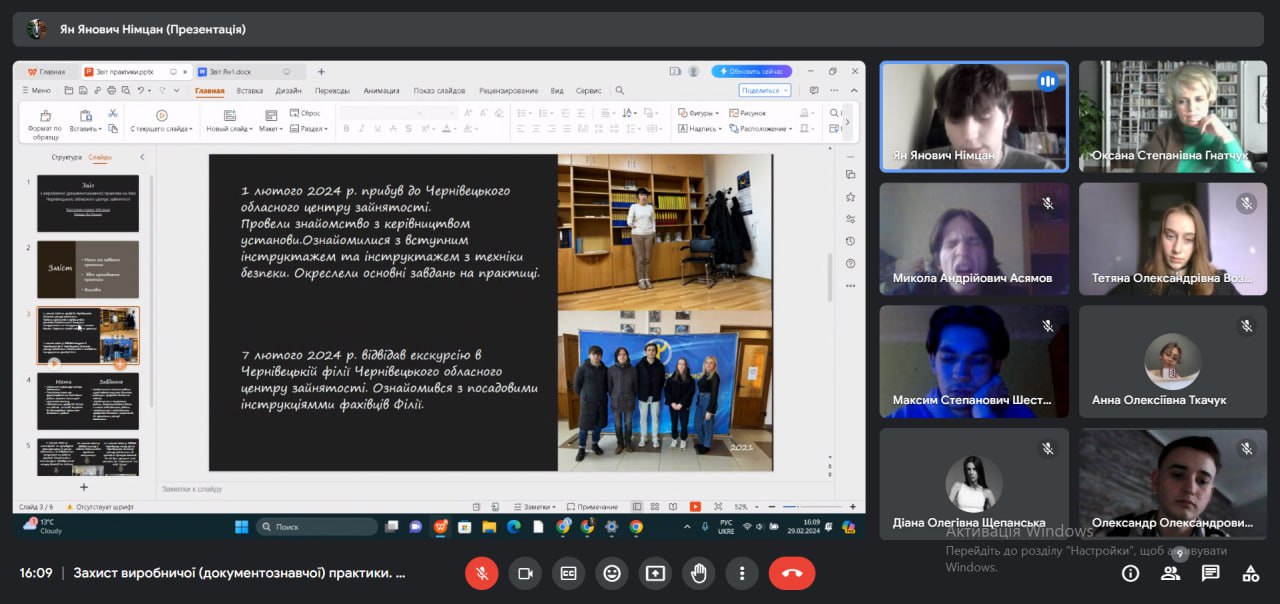1280x604 pixels.
Task: Open the sliders settings icon in right sidebar
Action: click(850, 219)
